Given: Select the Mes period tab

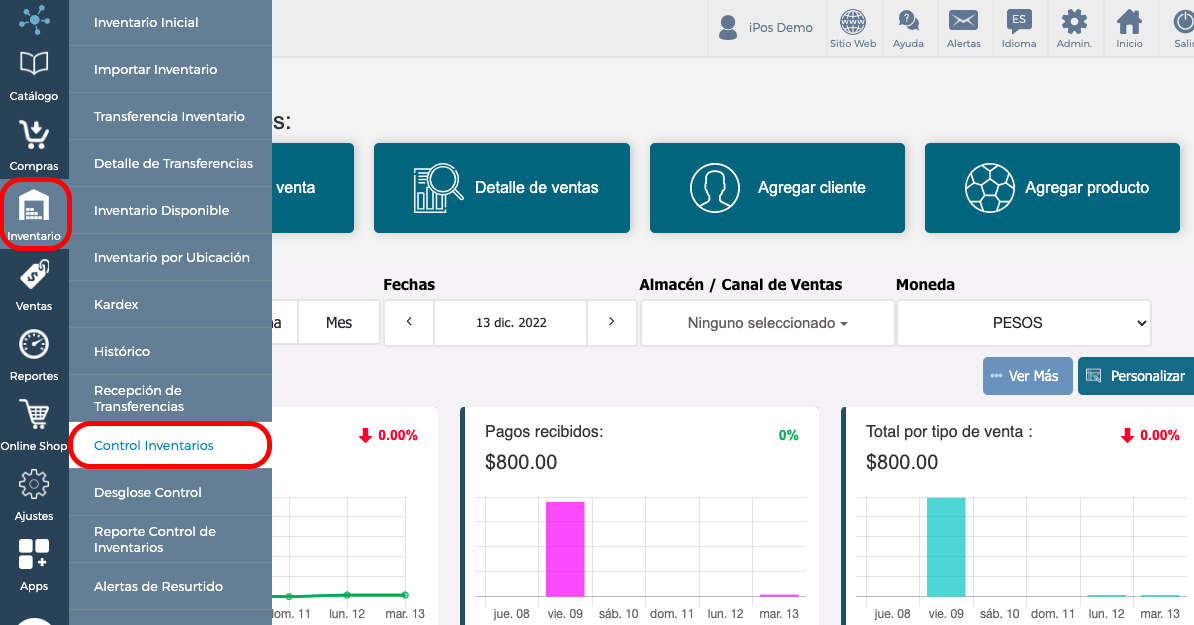Looking at the screenshot, I should [339, 323].
